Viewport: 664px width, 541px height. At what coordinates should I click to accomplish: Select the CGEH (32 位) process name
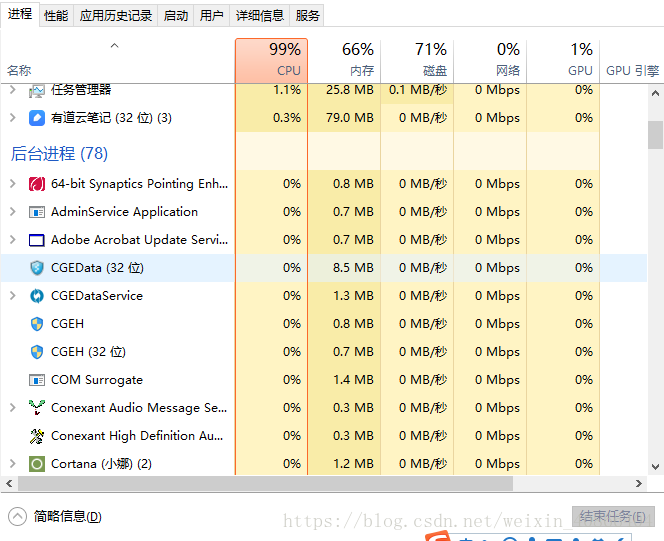point(89,352)
